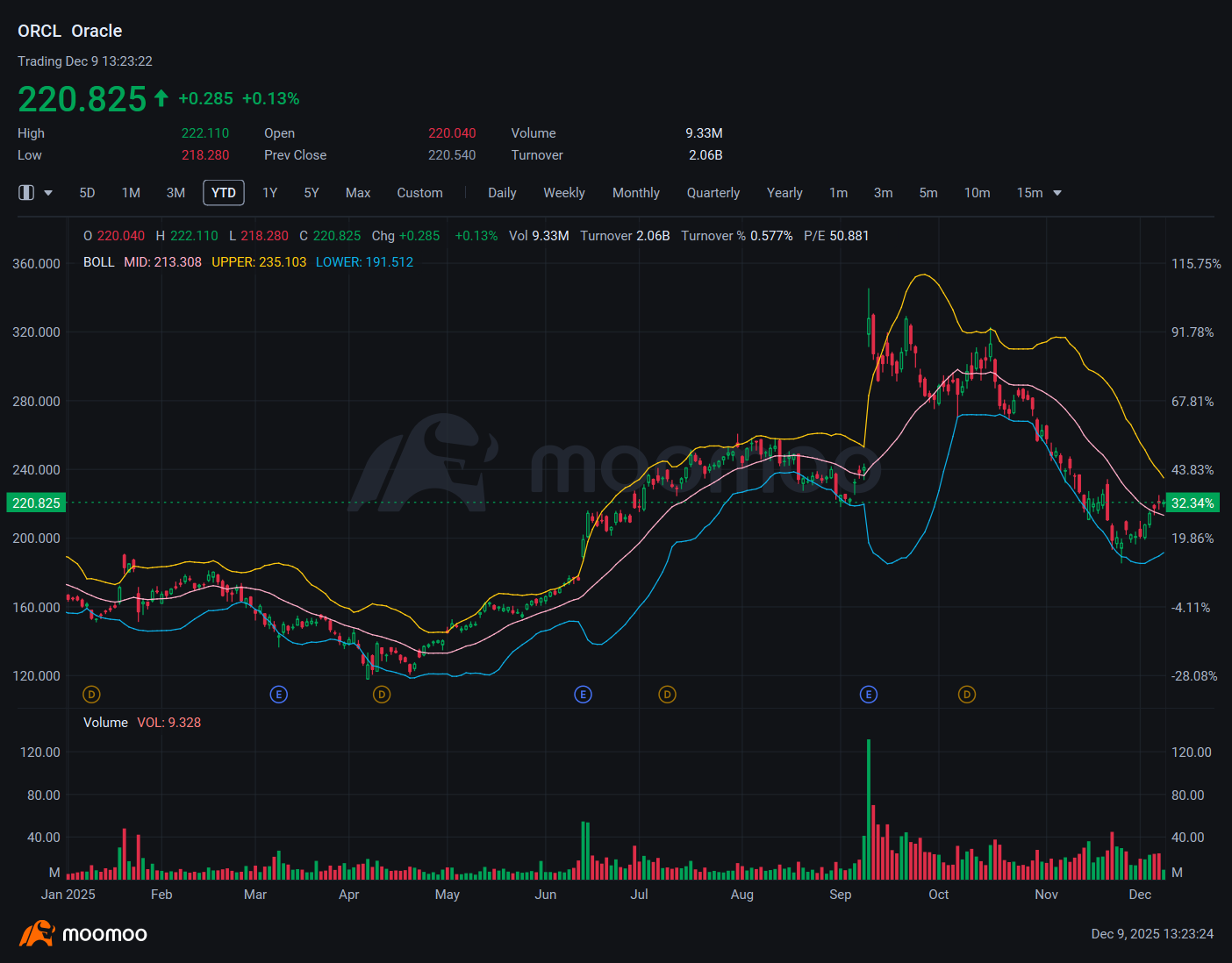Click the large 220.825 last price
The width and height of the screenshot is (1232, 963).
pyautogui.click(x=82, y=99)
